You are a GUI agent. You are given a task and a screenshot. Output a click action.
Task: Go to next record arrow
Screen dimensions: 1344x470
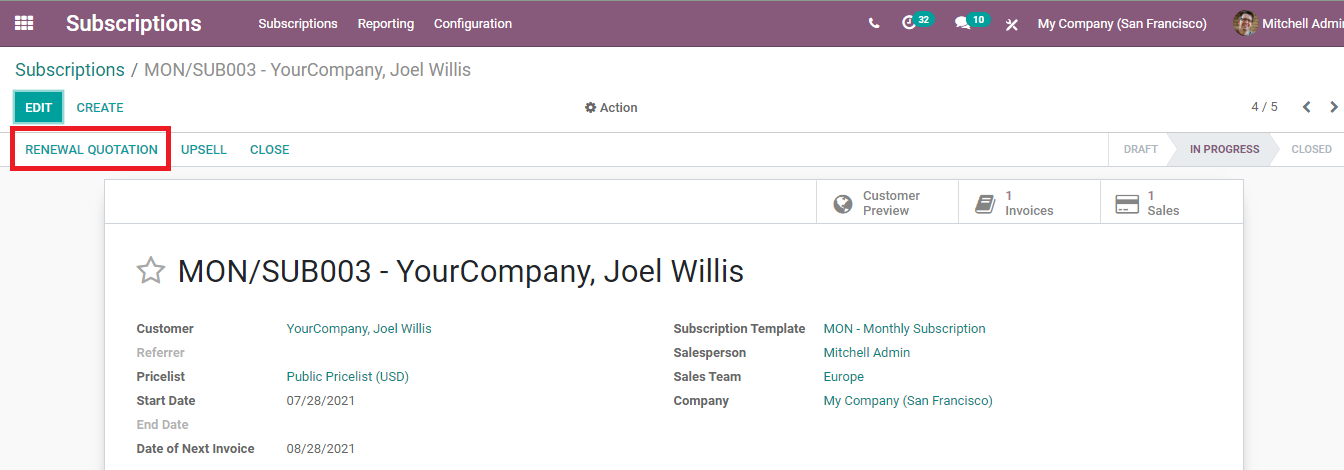[1334, 107]
